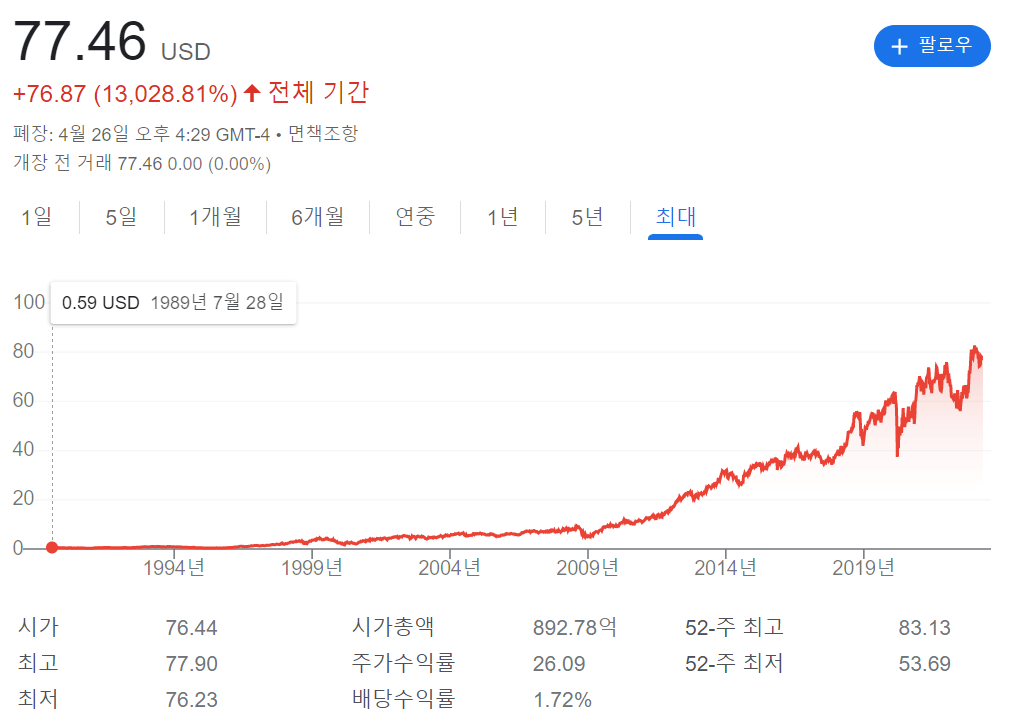Select the 연중 time range

tap(414, 217)
